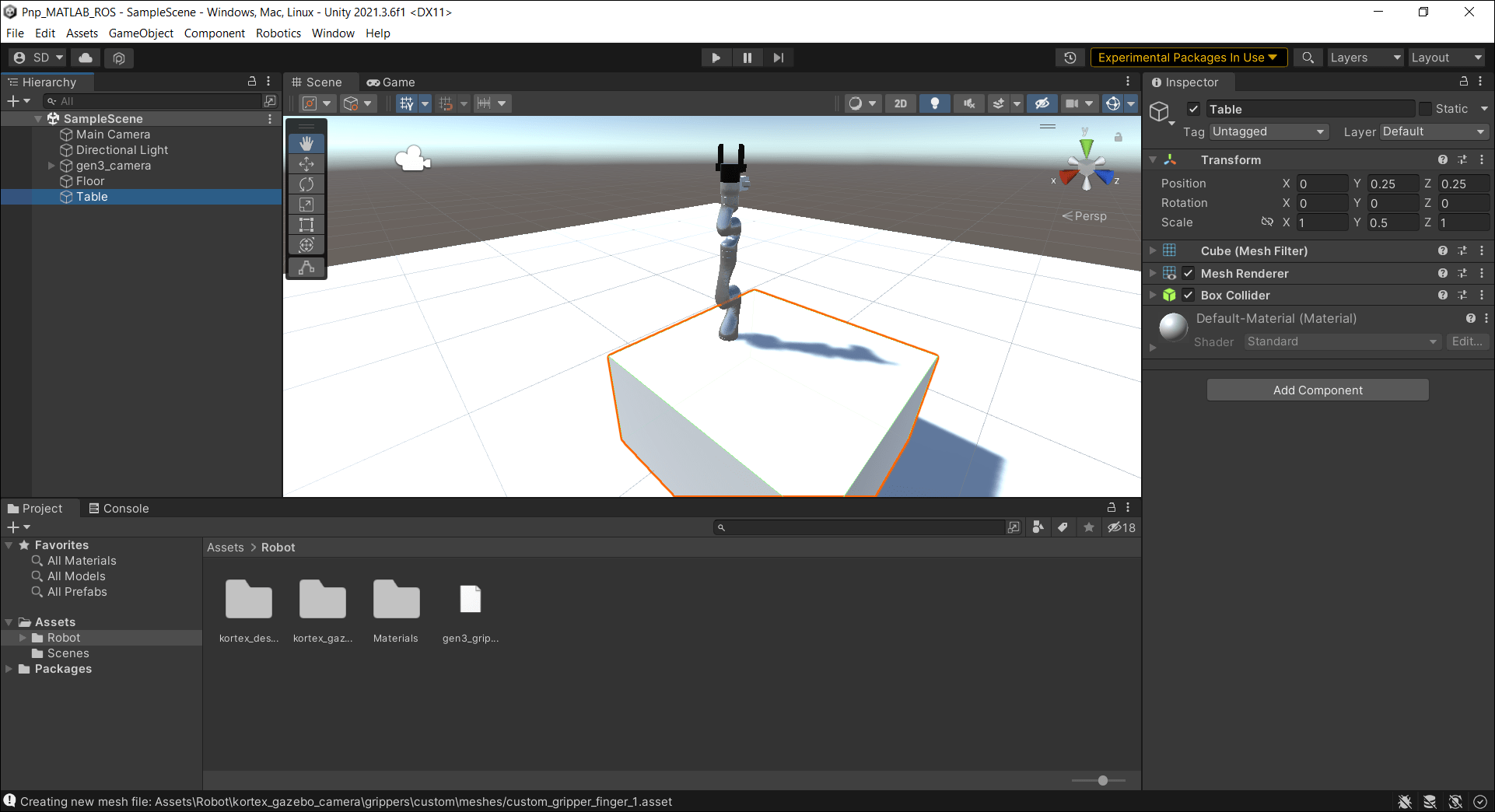Screen dimensions: 1495x812
Task: Toggle scene lighting in the Scene view
Action: (934, 103)
